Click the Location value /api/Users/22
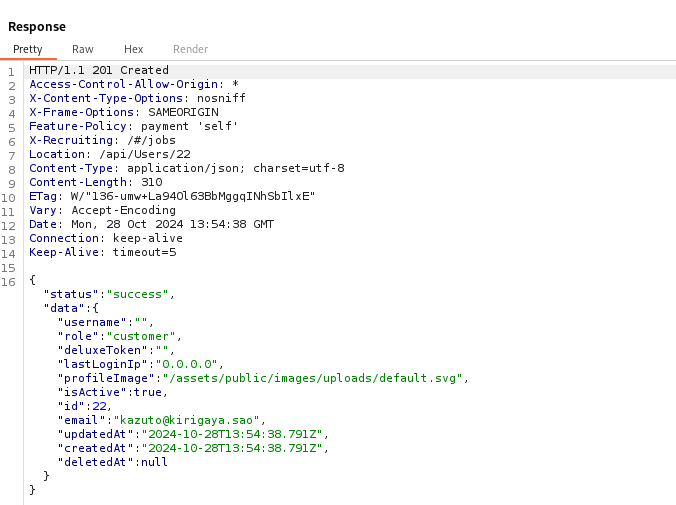The width and height of the screenshot is (676, 505). (x=144, y=154)
